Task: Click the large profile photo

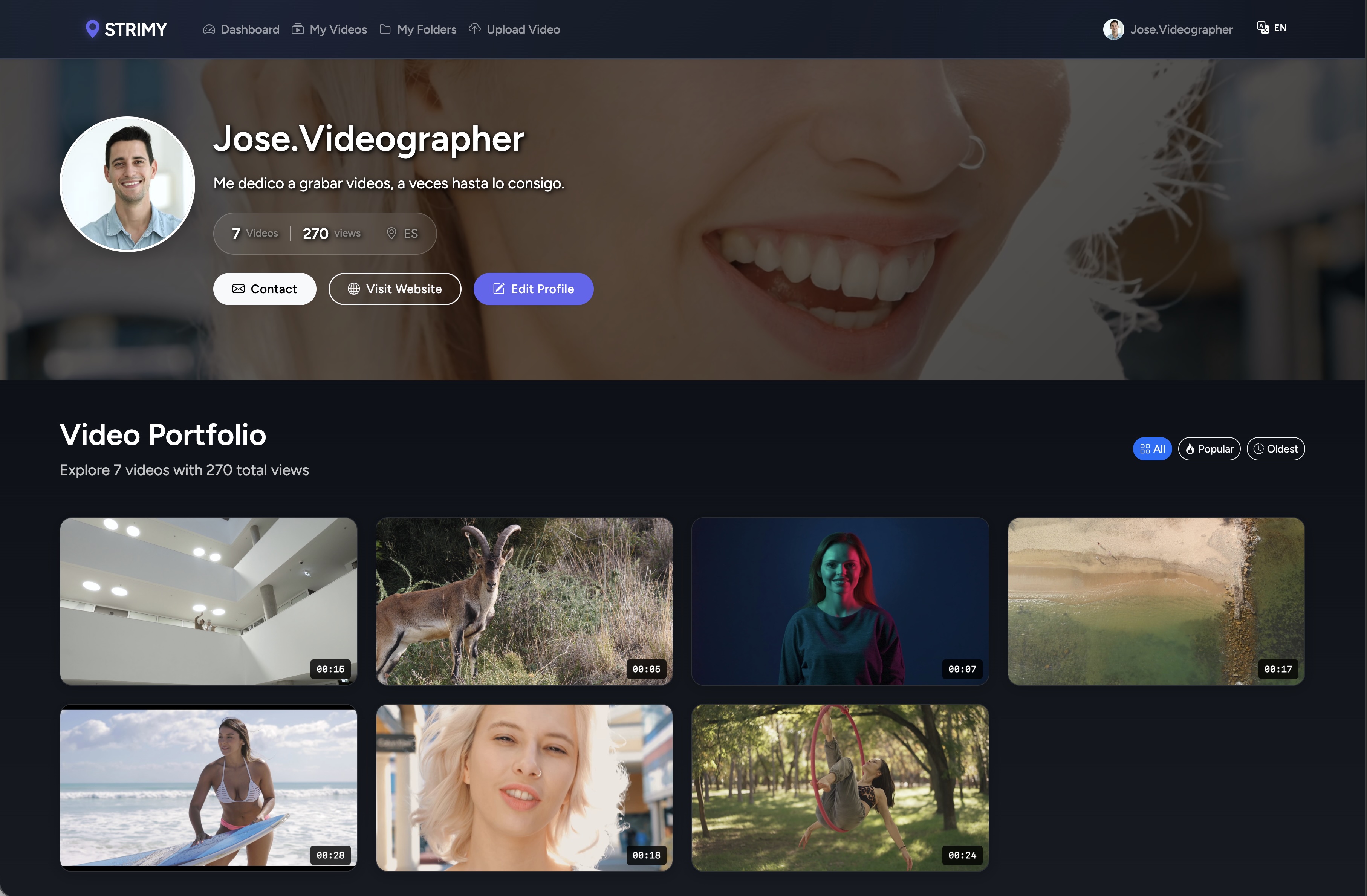Action: [127, 184]
